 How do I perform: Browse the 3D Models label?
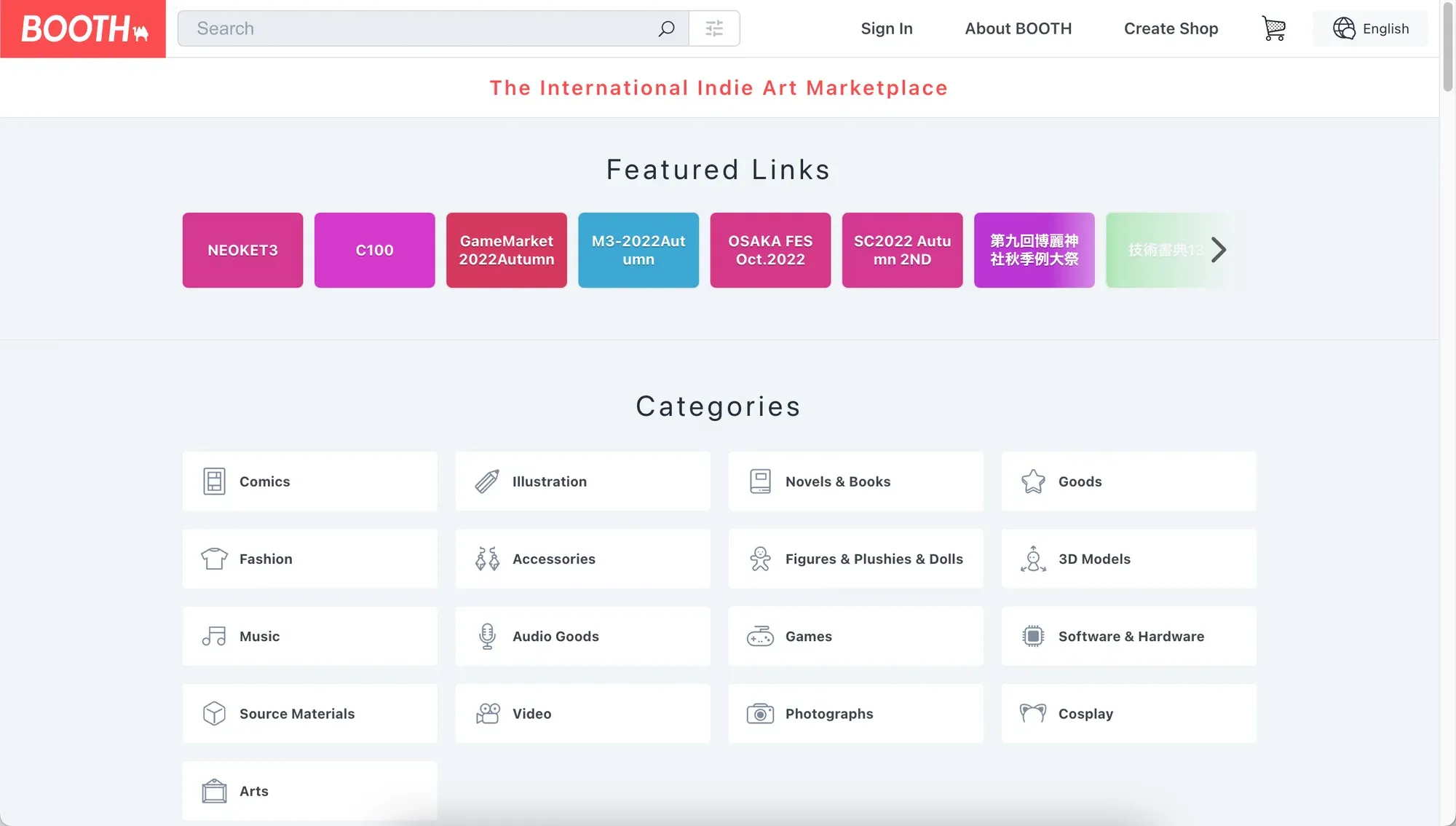point(1094,559)
